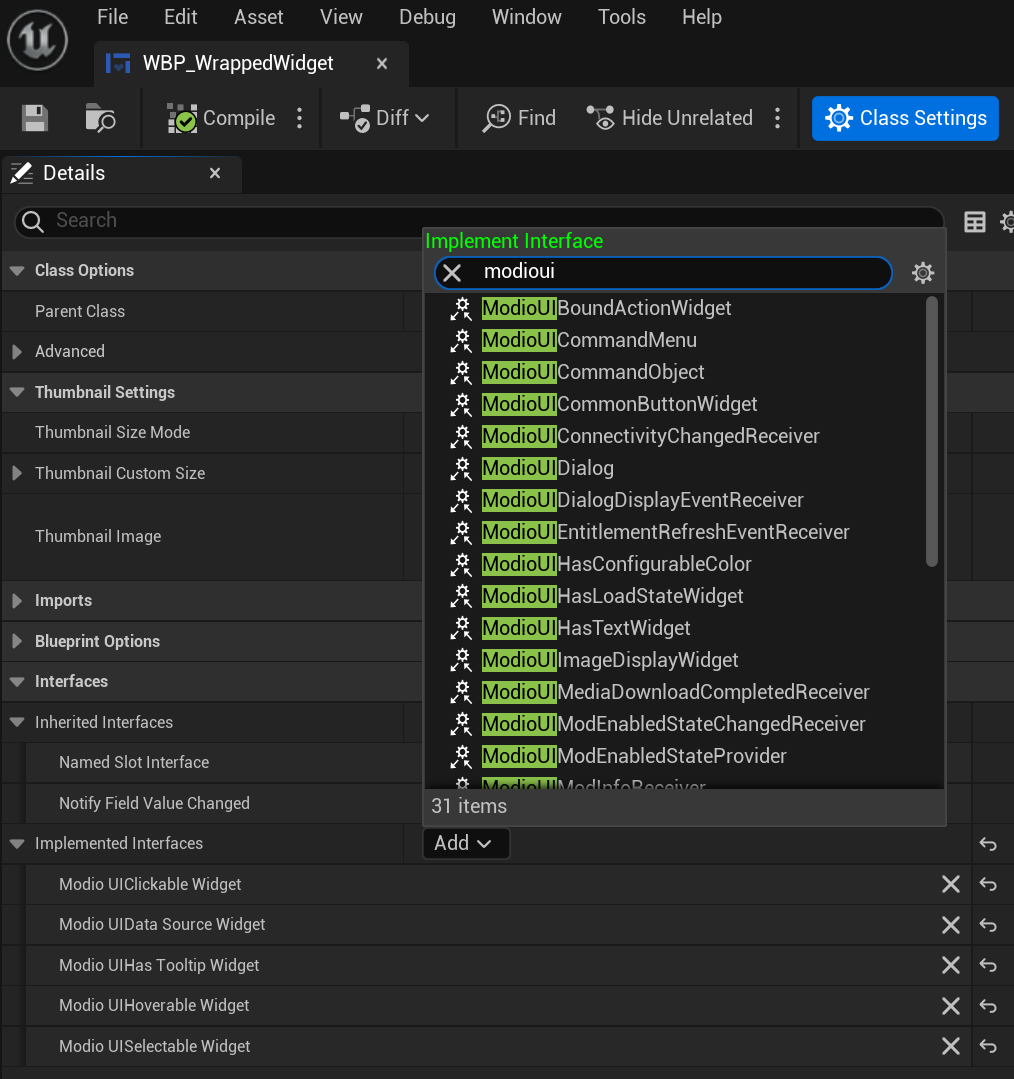The width and height of the screenshot is (1014, 1079).
Task: Save the current asset with the floppy disk icon
Action: tap(34, 118)
